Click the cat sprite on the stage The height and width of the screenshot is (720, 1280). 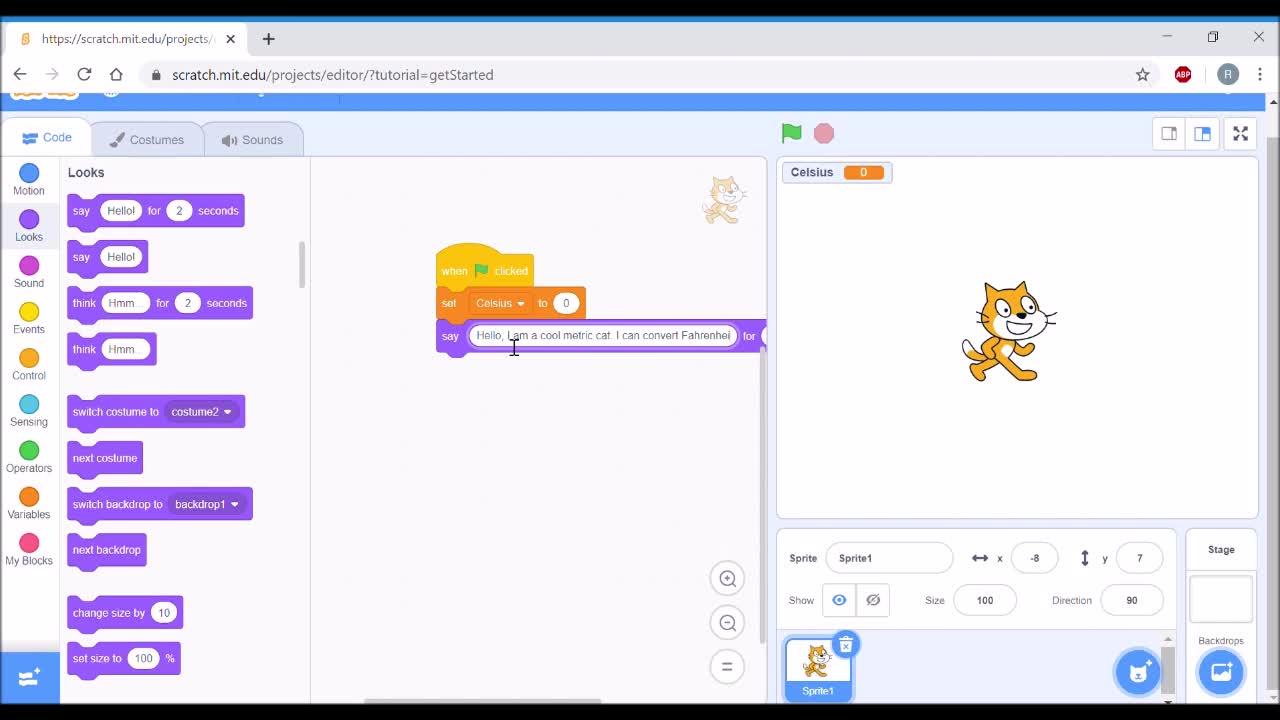1008,331
